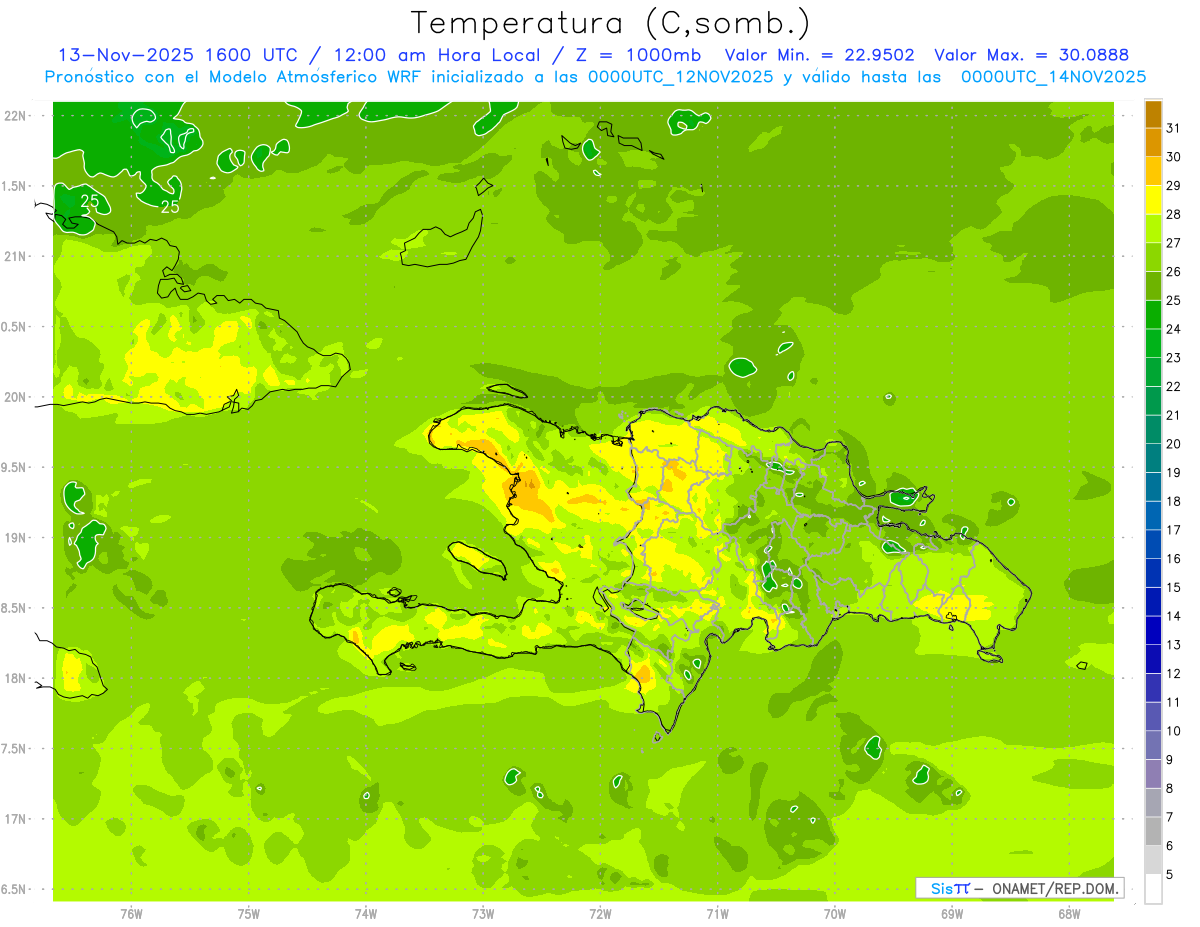
Task: Select the '13-Nov-2025 1600 UTC' timestamp text
Action: [x=177, y=56]
